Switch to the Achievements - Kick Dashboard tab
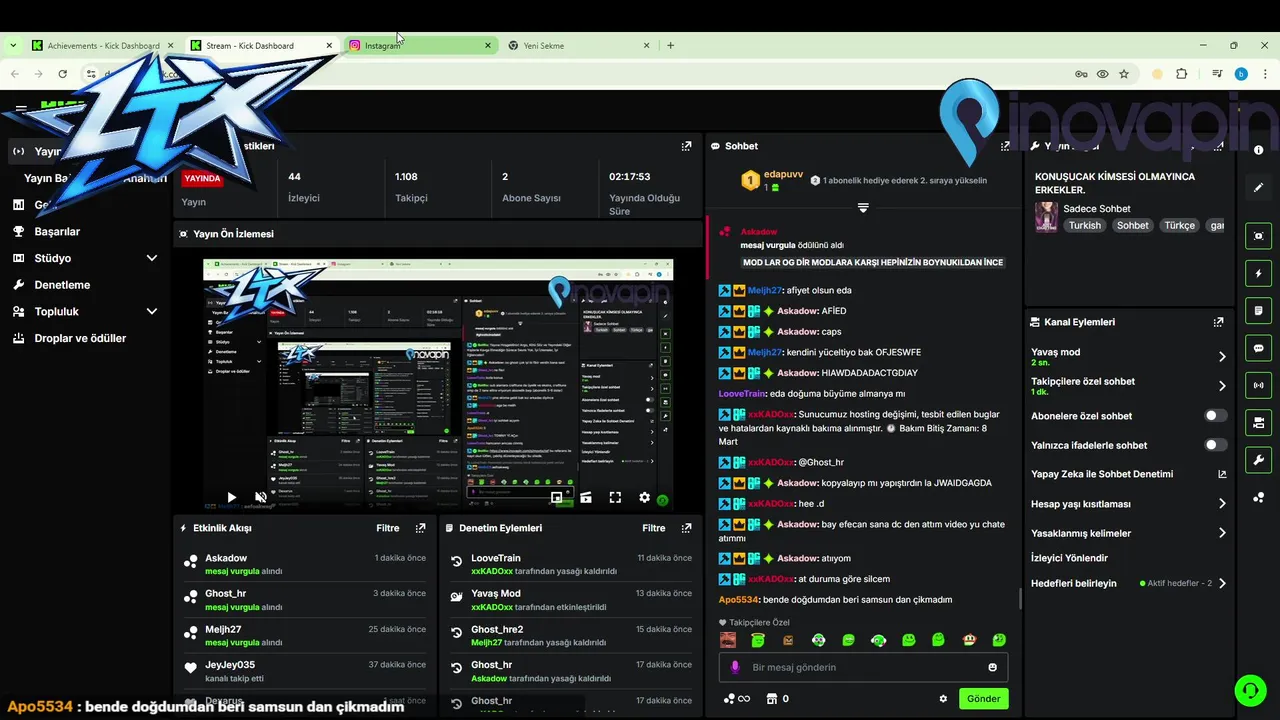 pyautogui.click(x=103, y=45)
